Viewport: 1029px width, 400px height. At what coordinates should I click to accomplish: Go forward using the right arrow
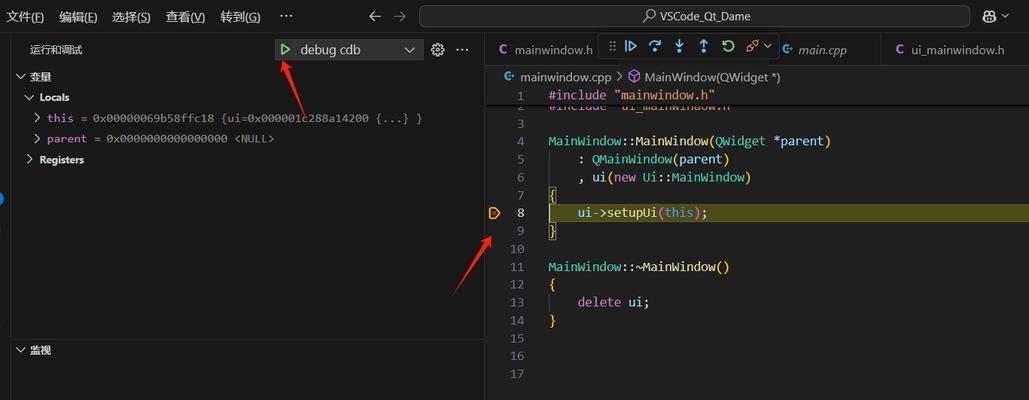click(399, 16)
